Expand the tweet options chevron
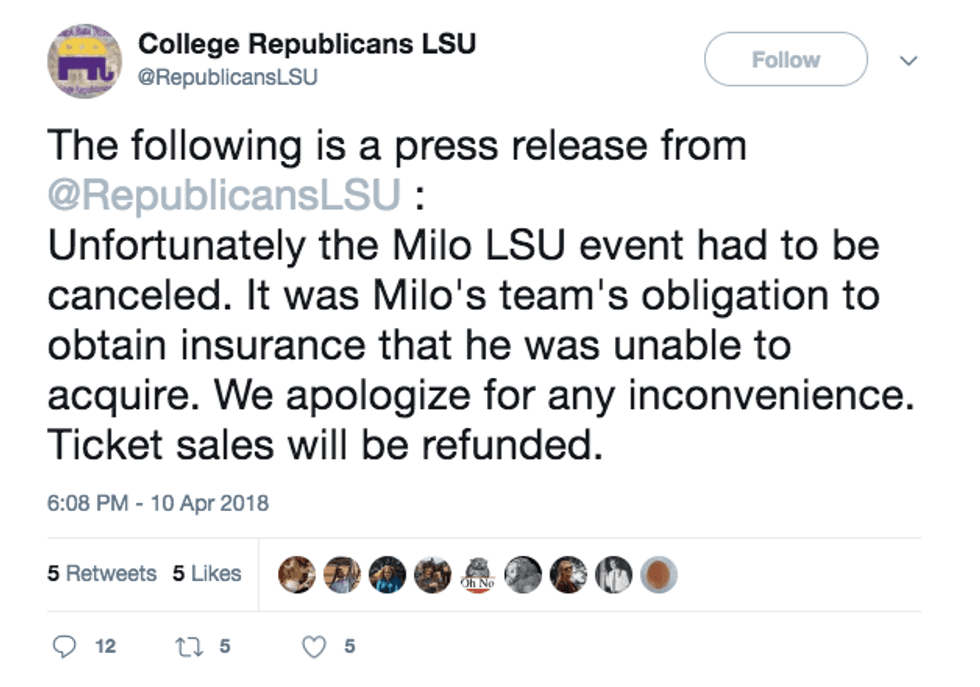Screen dimensions: 980x687 click(x=909, y=61)
